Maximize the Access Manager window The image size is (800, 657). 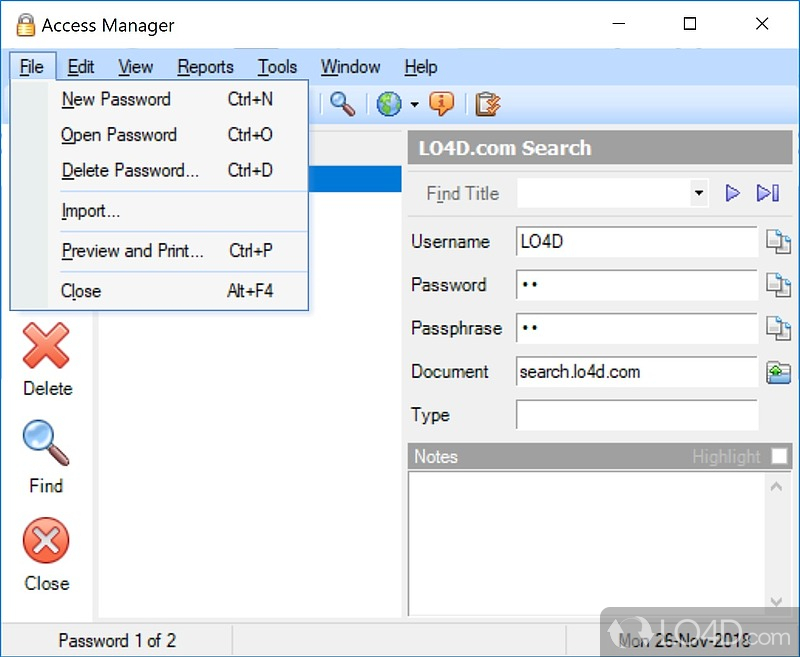coord(690,24)
